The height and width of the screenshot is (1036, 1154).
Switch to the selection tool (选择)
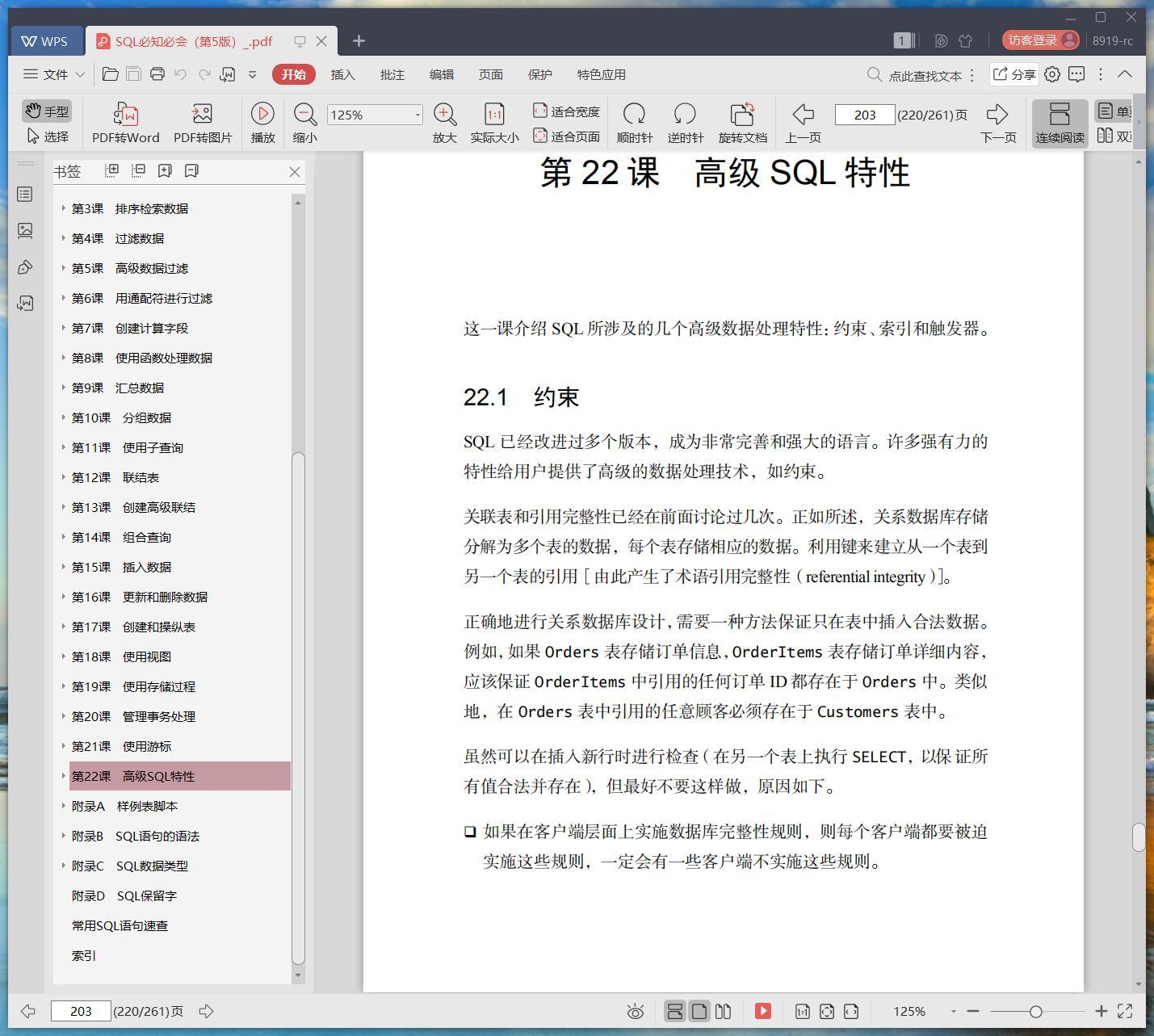(47, 136)
